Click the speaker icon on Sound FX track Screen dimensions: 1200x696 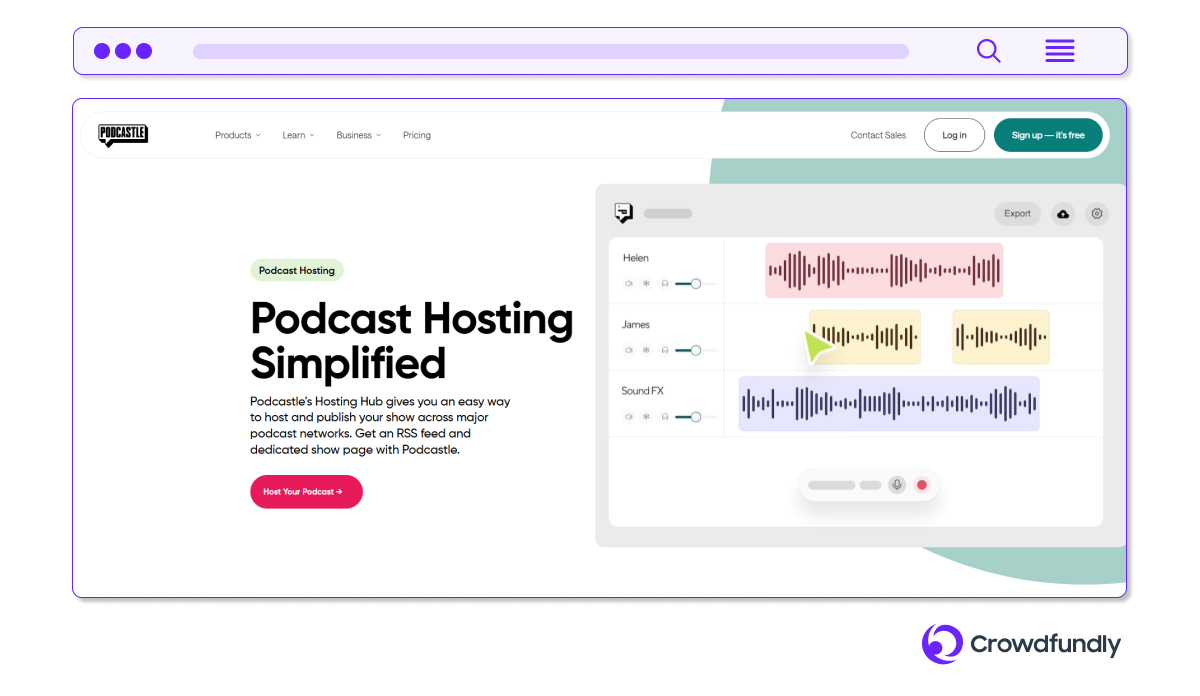click(x=629, y=417)
